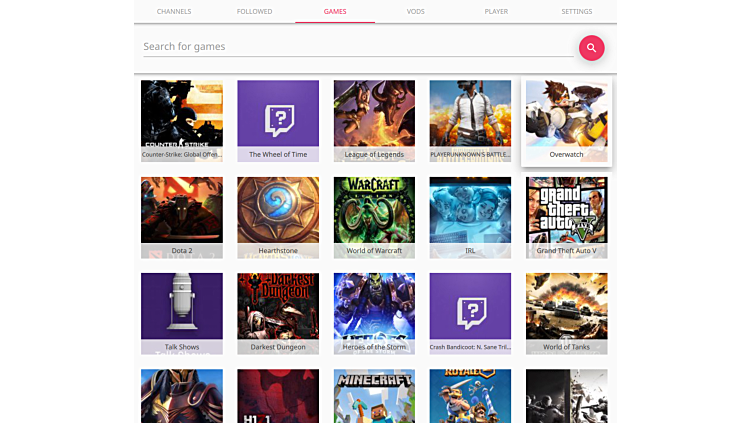Pick the Dota 2 game tile
Screen dimensions: 752x423
(182, 216)
